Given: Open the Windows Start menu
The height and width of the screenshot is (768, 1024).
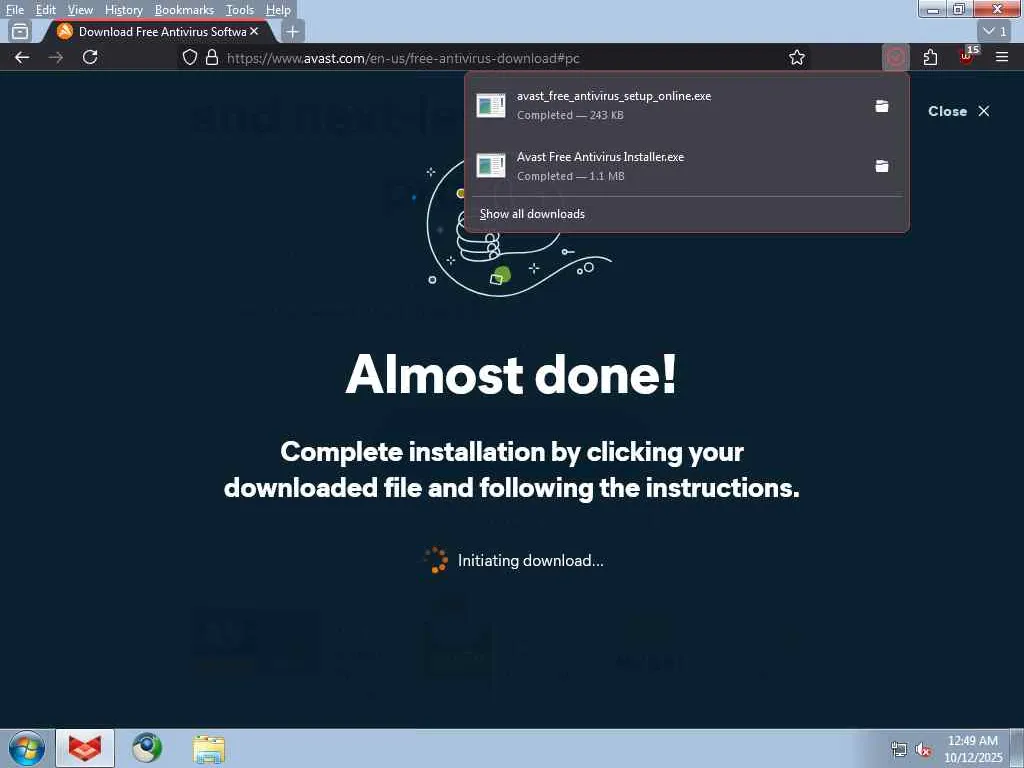Looking at the screenshot, I should [27, 748].
